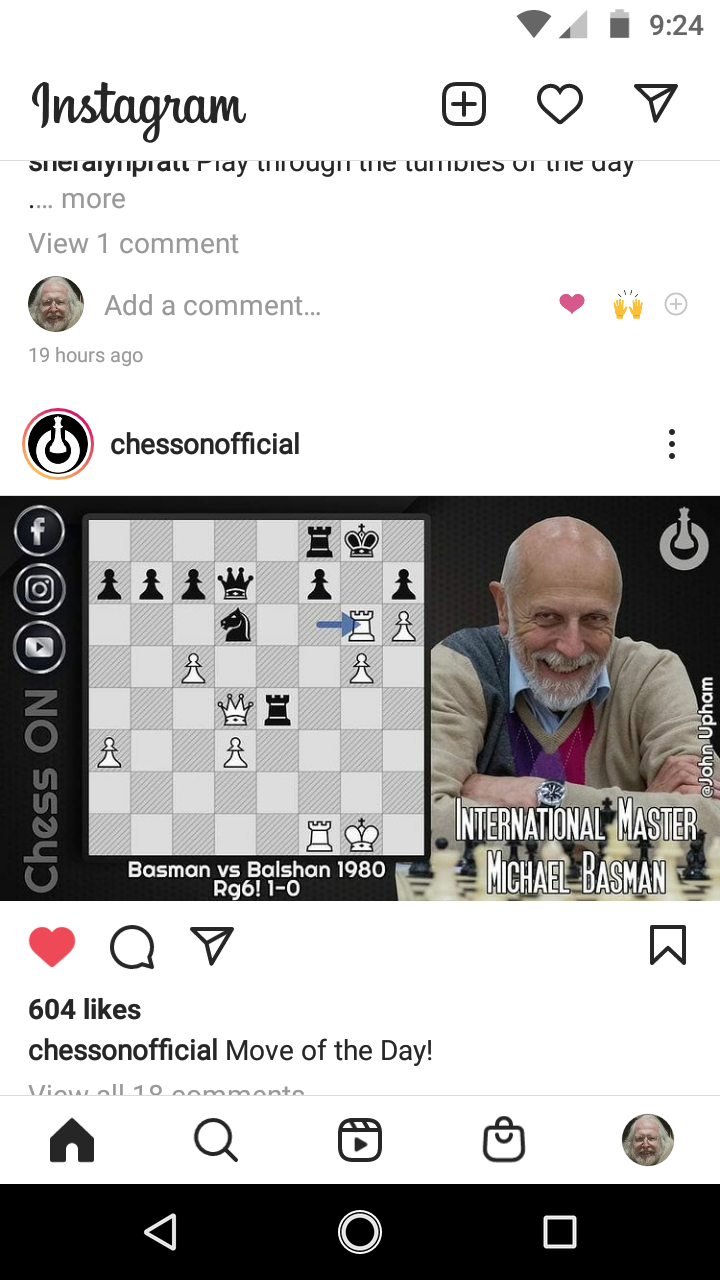
Task: Tap the "Add a comment…" field
Action: [212, 305]
